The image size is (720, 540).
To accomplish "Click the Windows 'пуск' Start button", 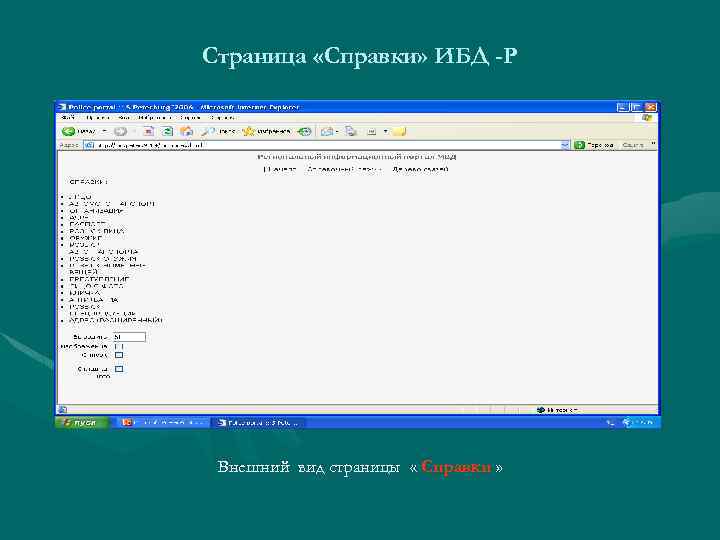I will click(x=82, y=422).
